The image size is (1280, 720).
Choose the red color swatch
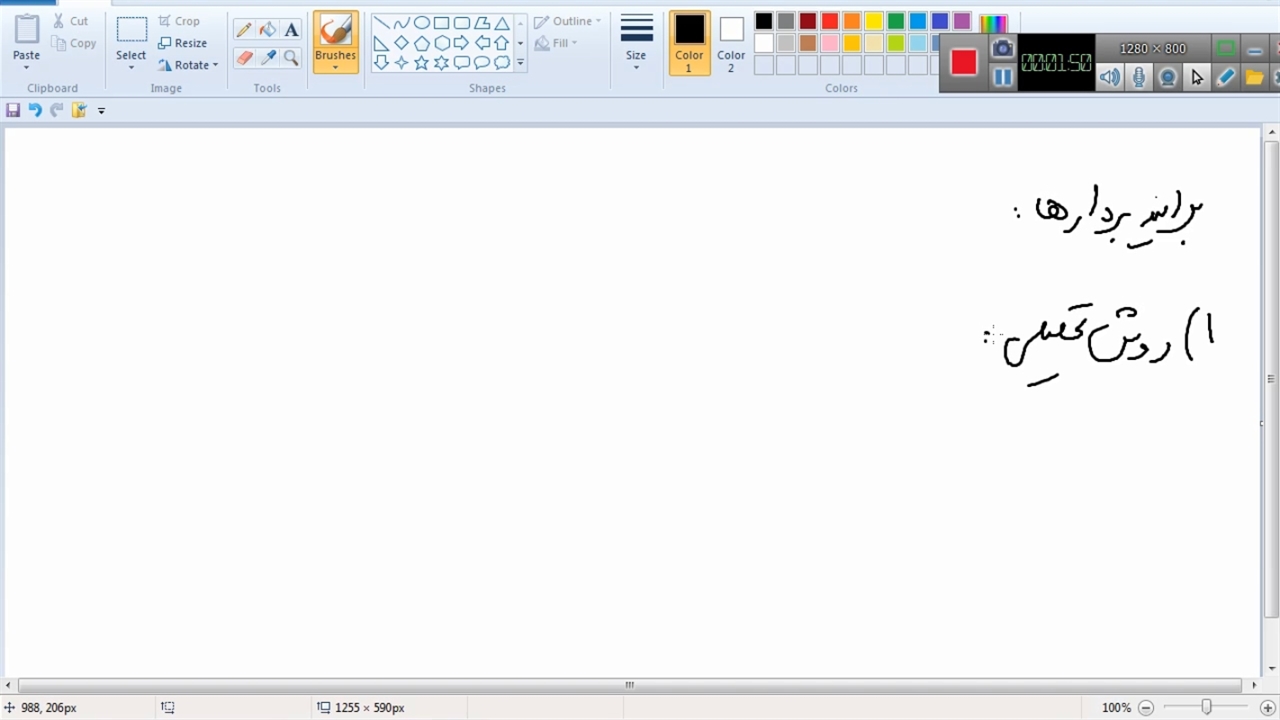coord(830,21)
